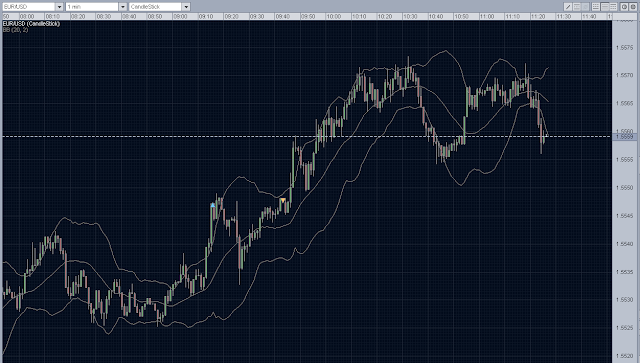Open the 1 min timeframe dropdown arrow

tap(123, 7)
